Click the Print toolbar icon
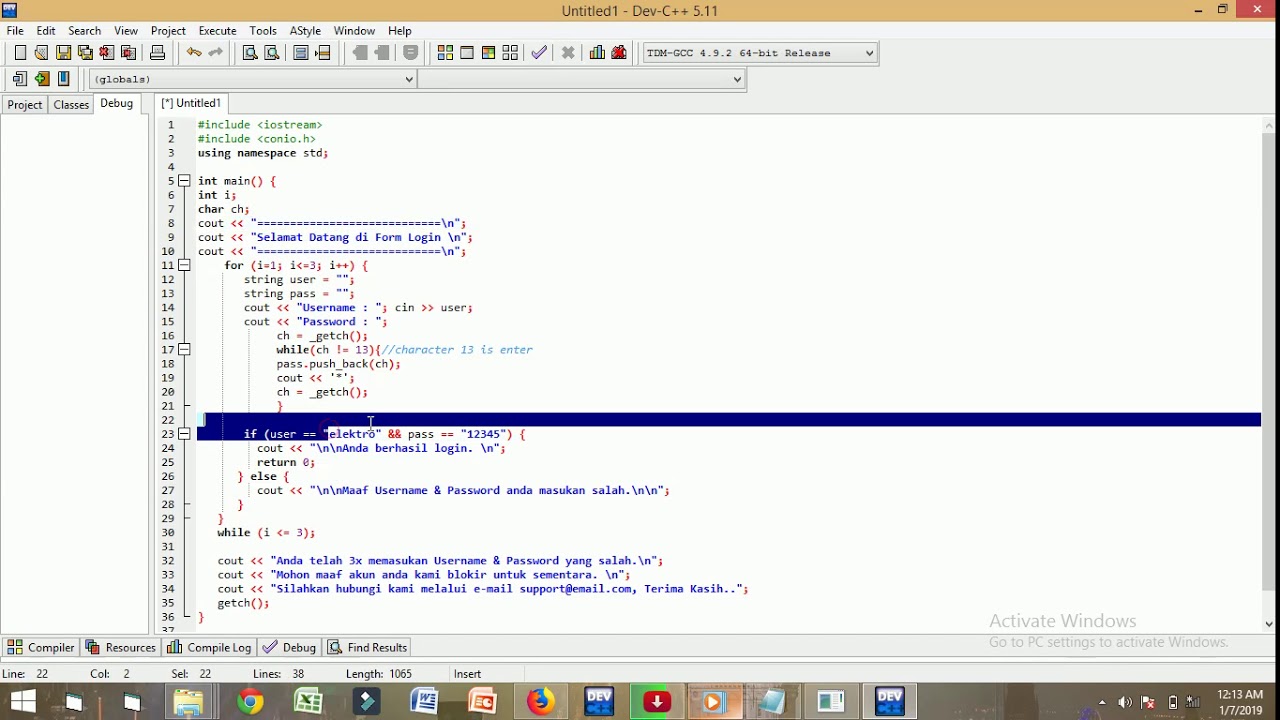1280x720 pixels. click(157, 53)
